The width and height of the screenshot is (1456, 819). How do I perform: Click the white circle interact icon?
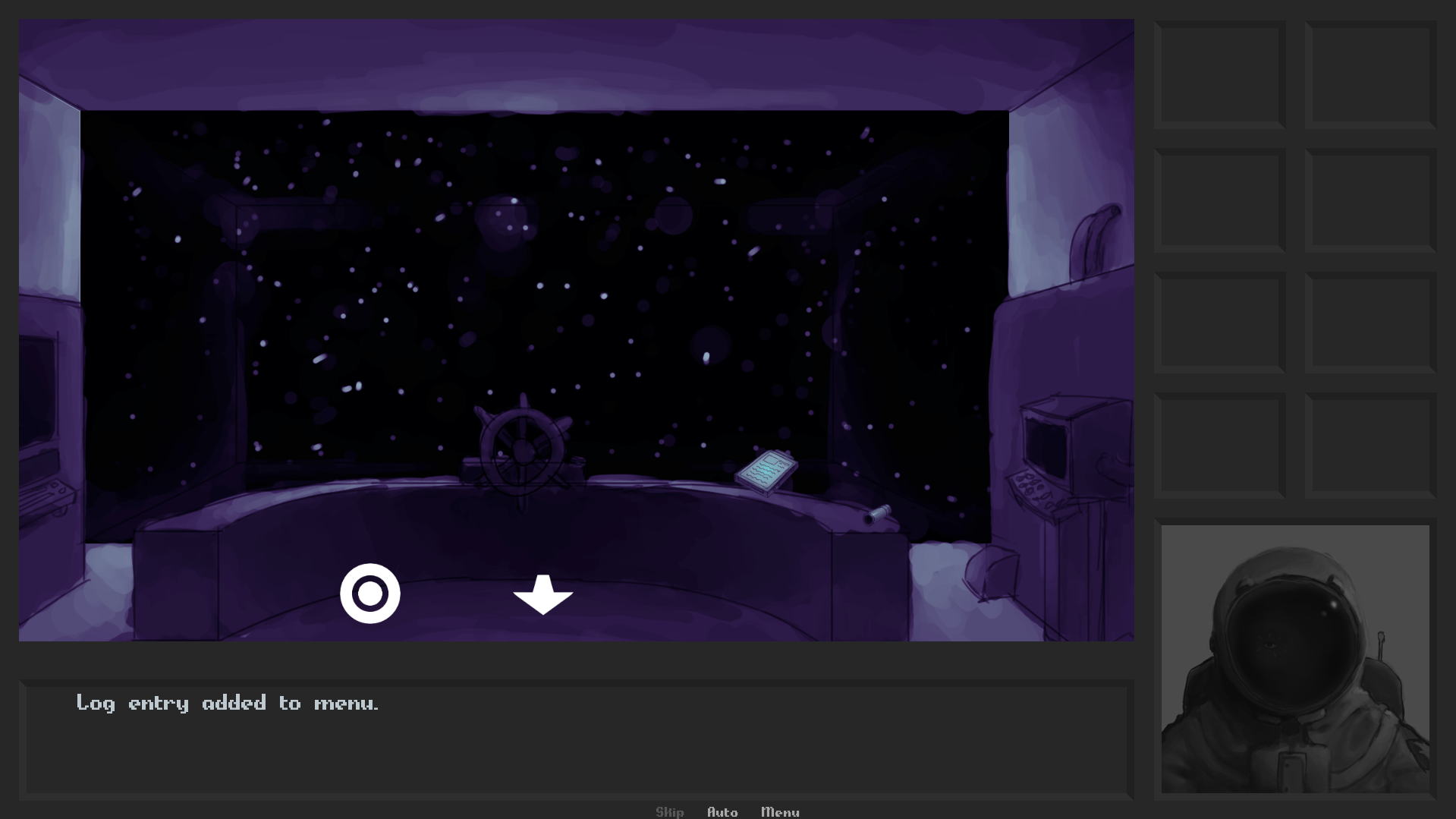[370, 594]
